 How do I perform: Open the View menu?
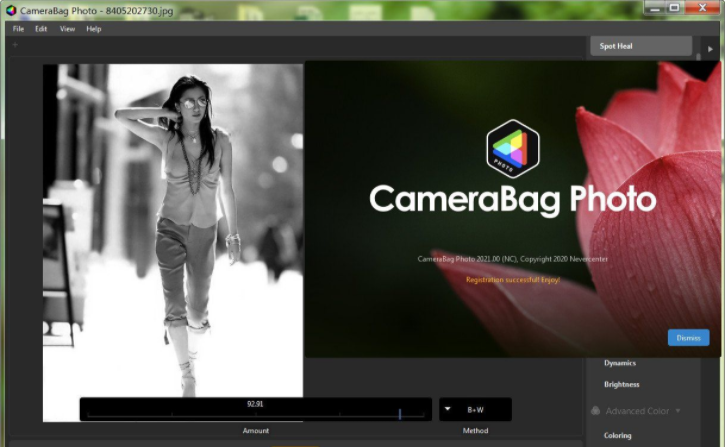(67, 29)
